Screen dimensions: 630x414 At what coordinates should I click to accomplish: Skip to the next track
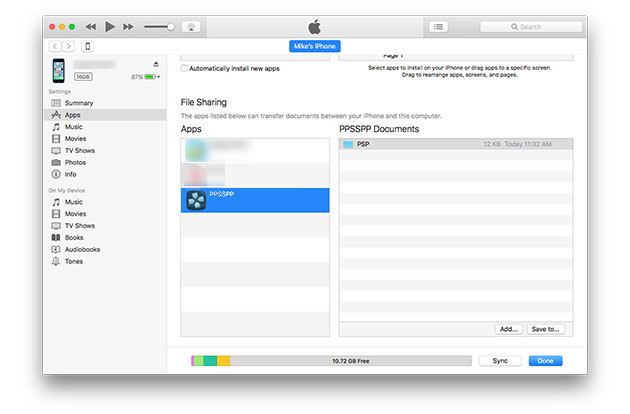coord(129,26)
